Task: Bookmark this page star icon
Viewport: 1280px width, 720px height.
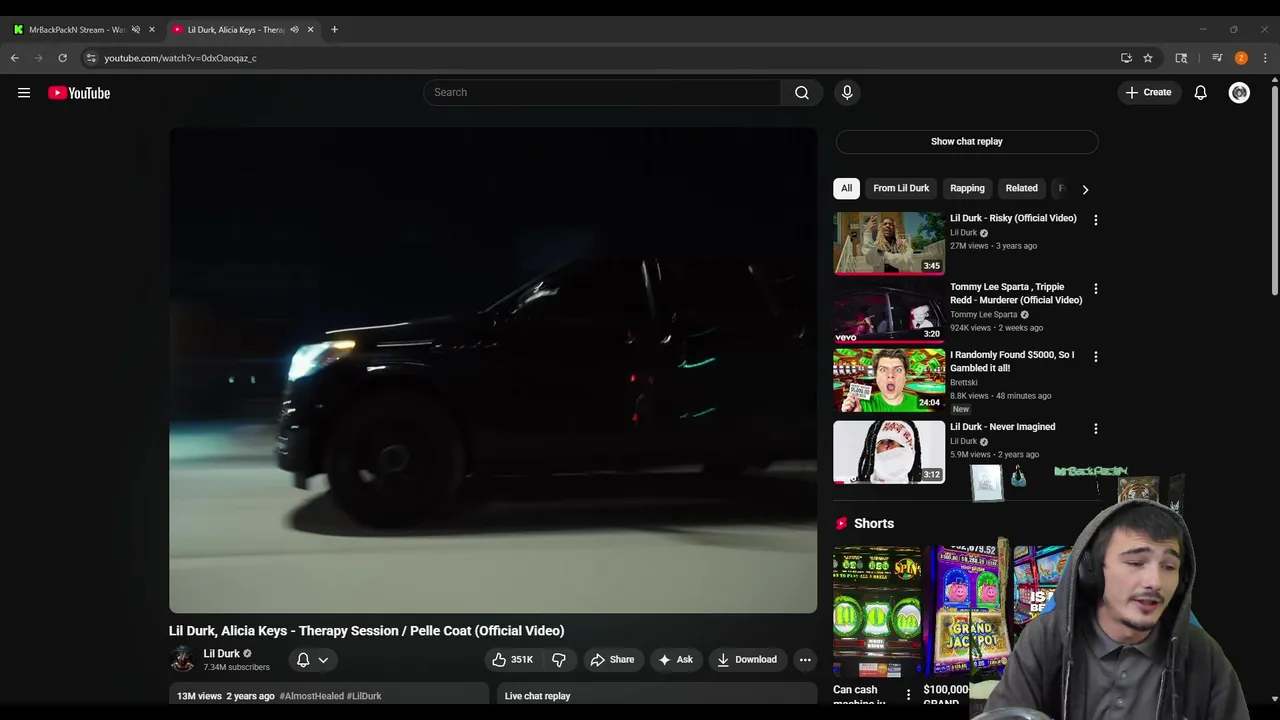Action: [x=1148, y=58]
